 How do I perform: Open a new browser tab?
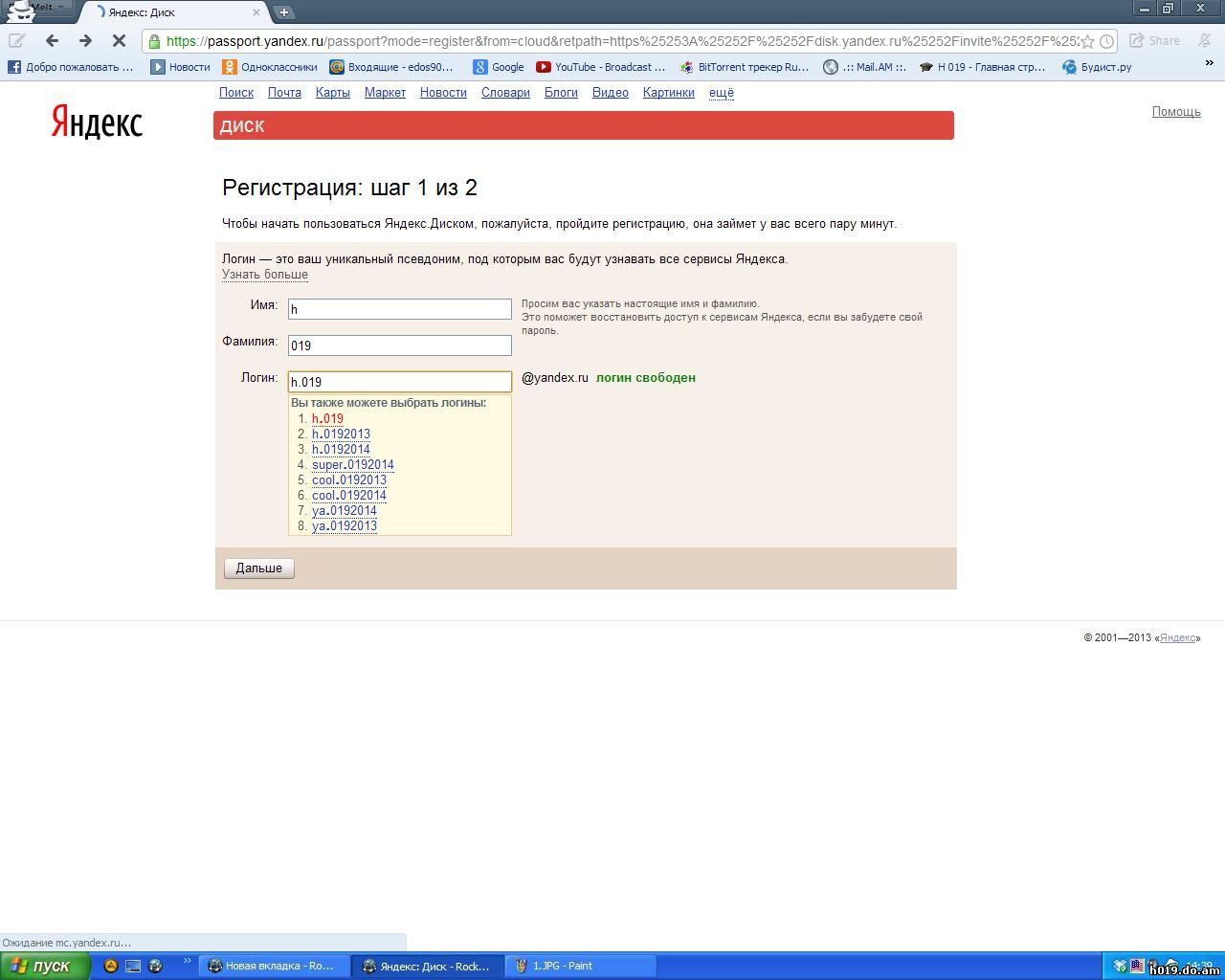[284, 12]
